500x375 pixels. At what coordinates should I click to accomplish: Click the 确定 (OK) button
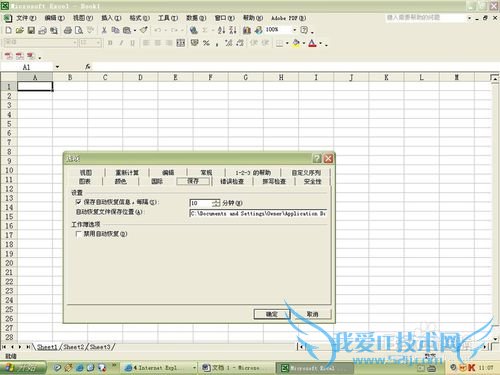(x=272, y=314)
